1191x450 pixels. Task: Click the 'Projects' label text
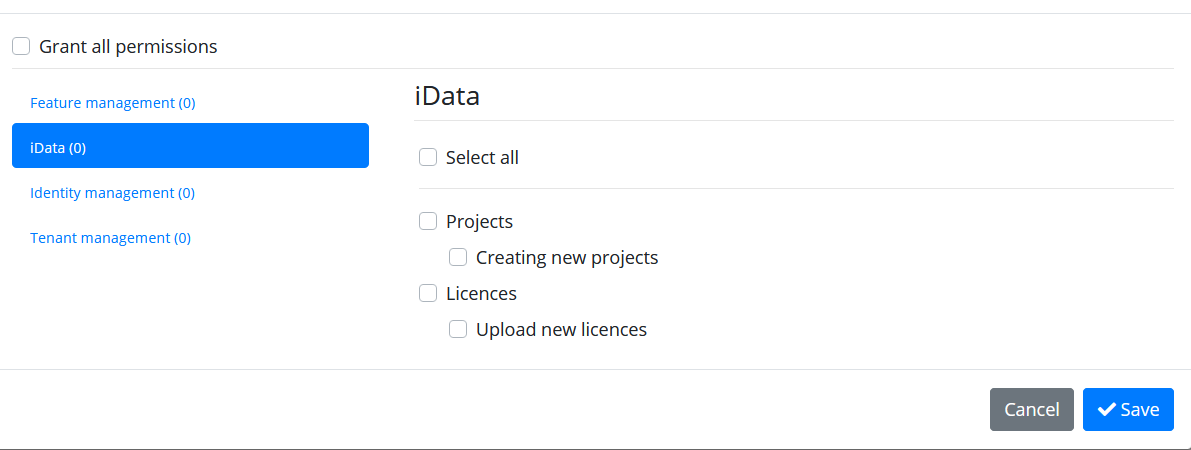tap(479, 222)
